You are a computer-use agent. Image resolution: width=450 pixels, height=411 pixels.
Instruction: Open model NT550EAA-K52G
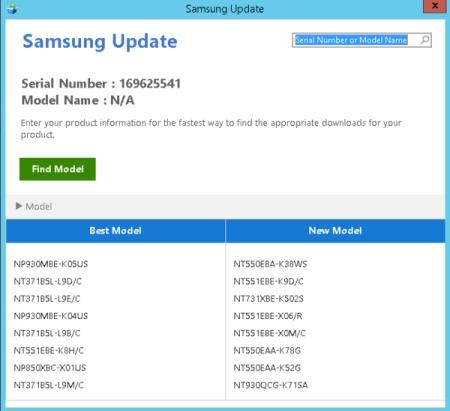[x=267, y=368]
